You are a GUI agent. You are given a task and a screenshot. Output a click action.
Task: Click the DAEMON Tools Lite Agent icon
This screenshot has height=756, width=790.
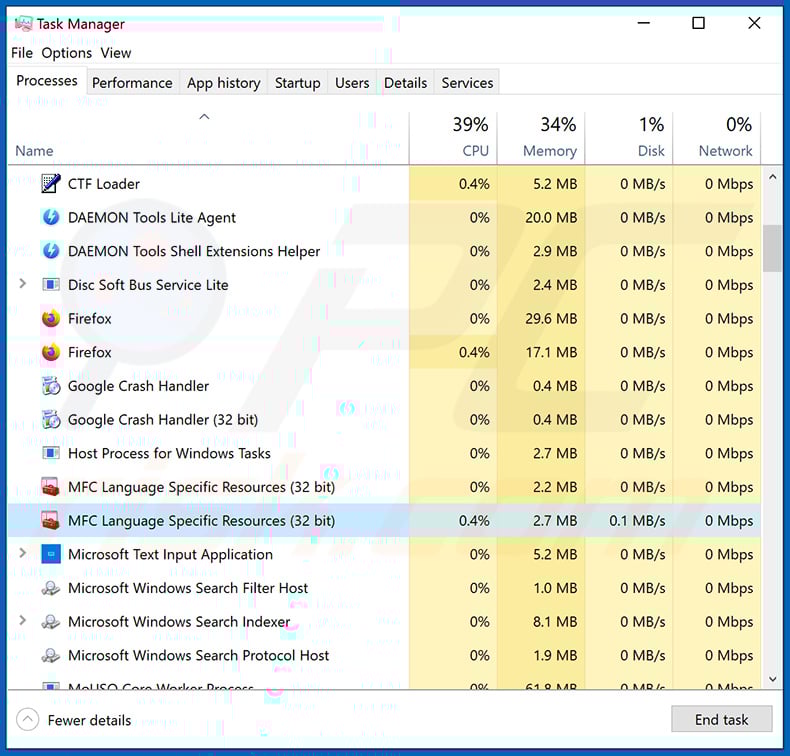click(51, 217)
